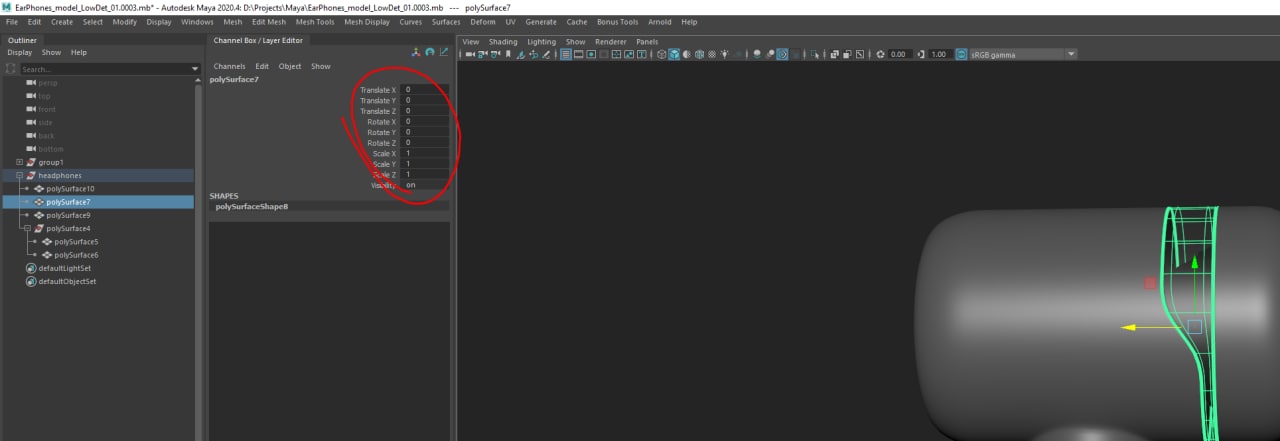Open the Arnold main menu
Image resolution: width=1280 pixels, height=441 pixels.
(x=659, y=21)
